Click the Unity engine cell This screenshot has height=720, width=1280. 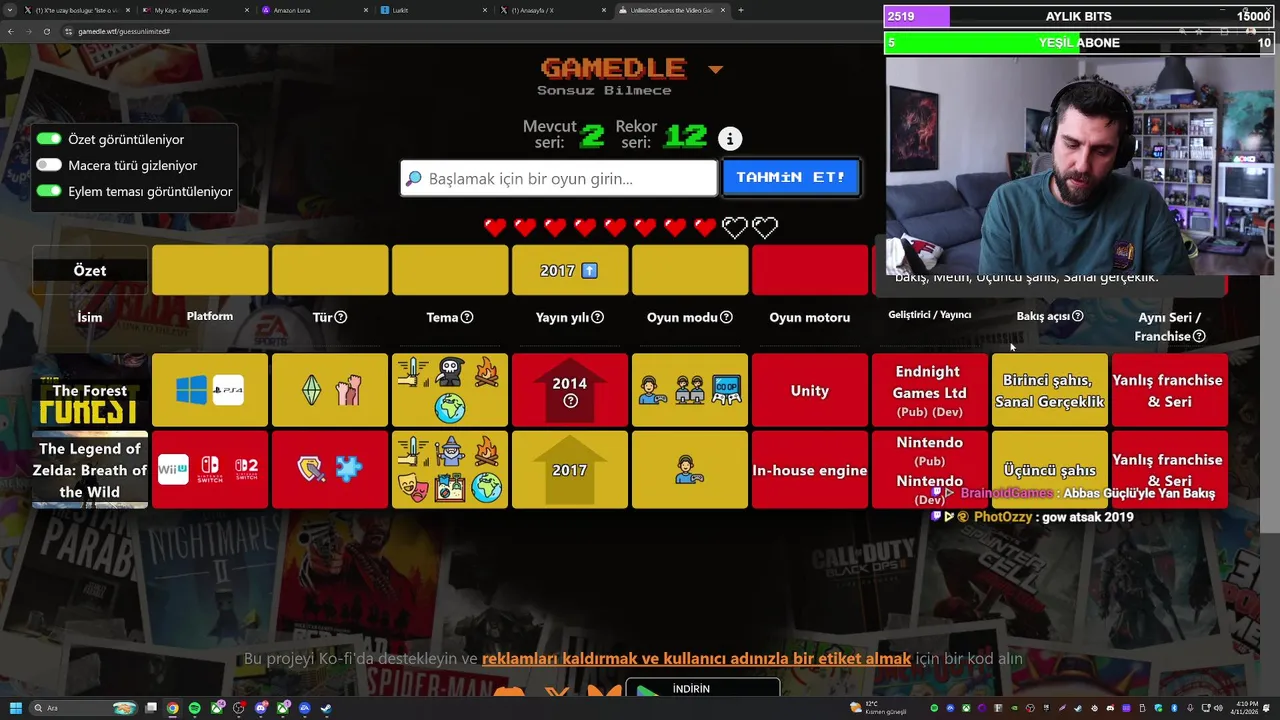(810, 390)
